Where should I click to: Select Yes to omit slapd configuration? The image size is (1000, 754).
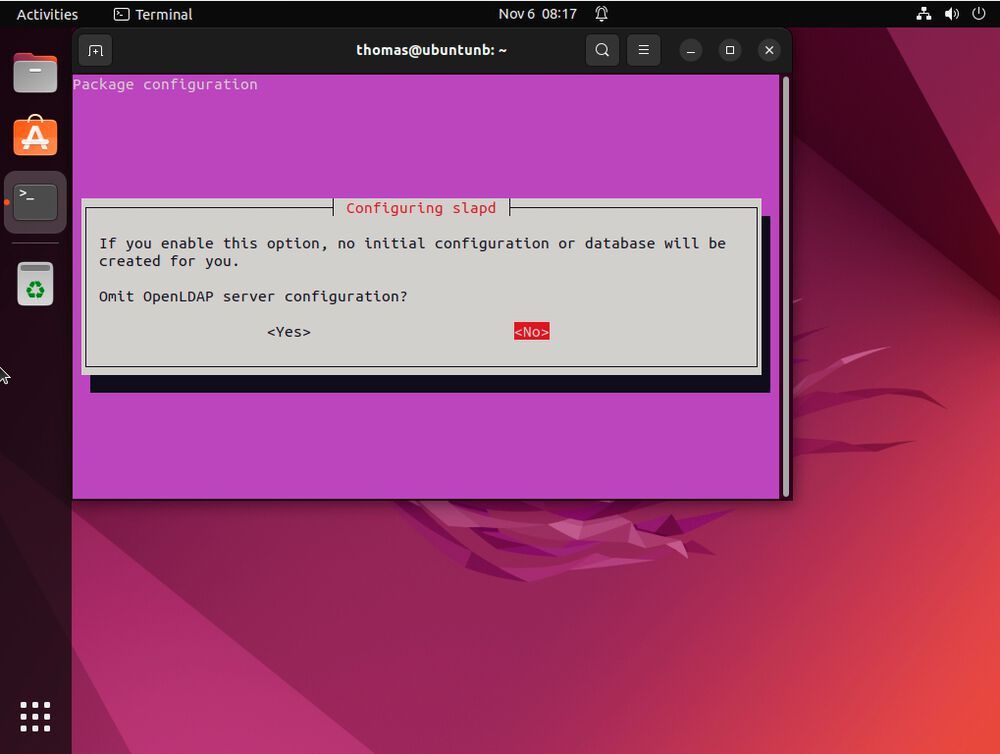click(x=289, y=331)
